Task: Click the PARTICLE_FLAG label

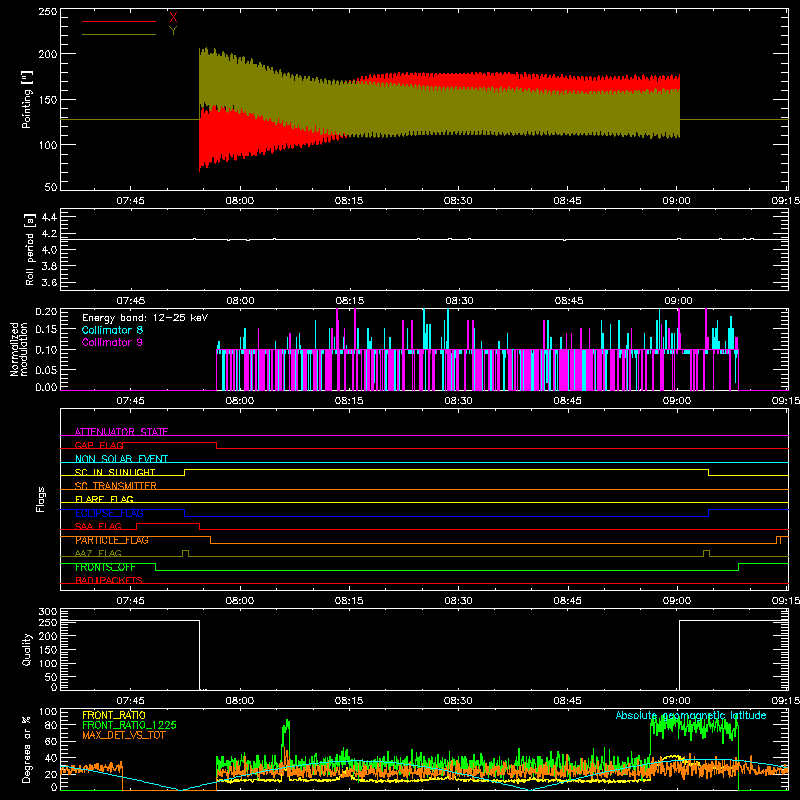Action: [112, 540]
